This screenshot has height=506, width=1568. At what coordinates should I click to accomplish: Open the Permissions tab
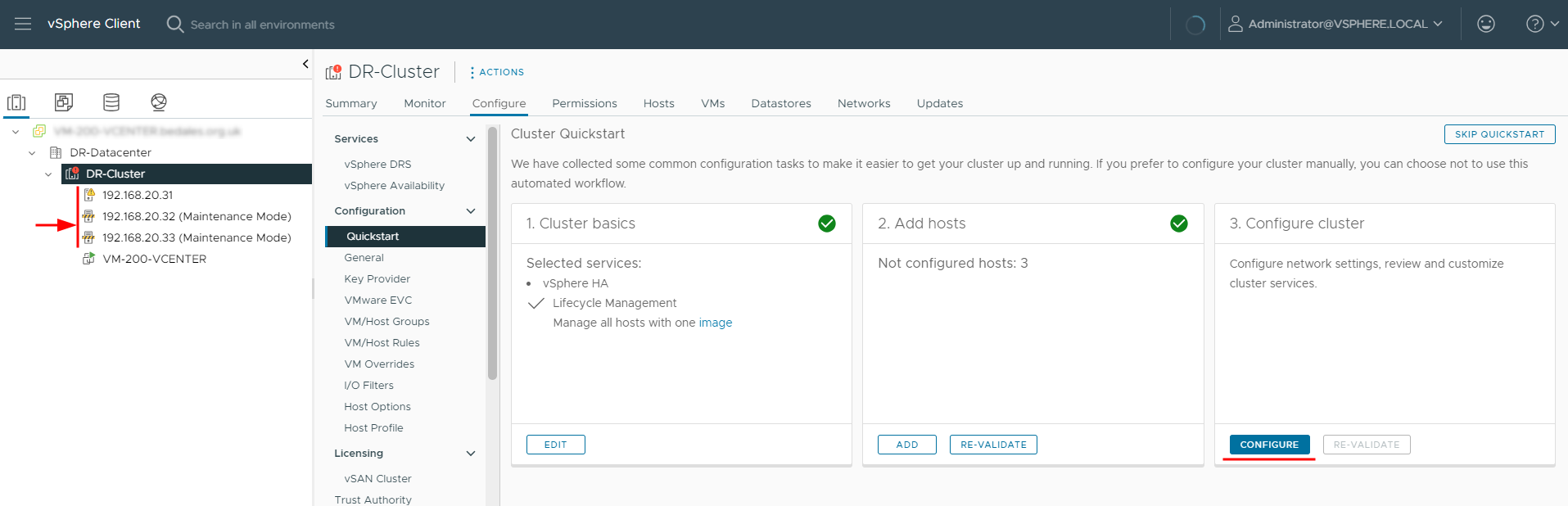[x=585, y=103]
